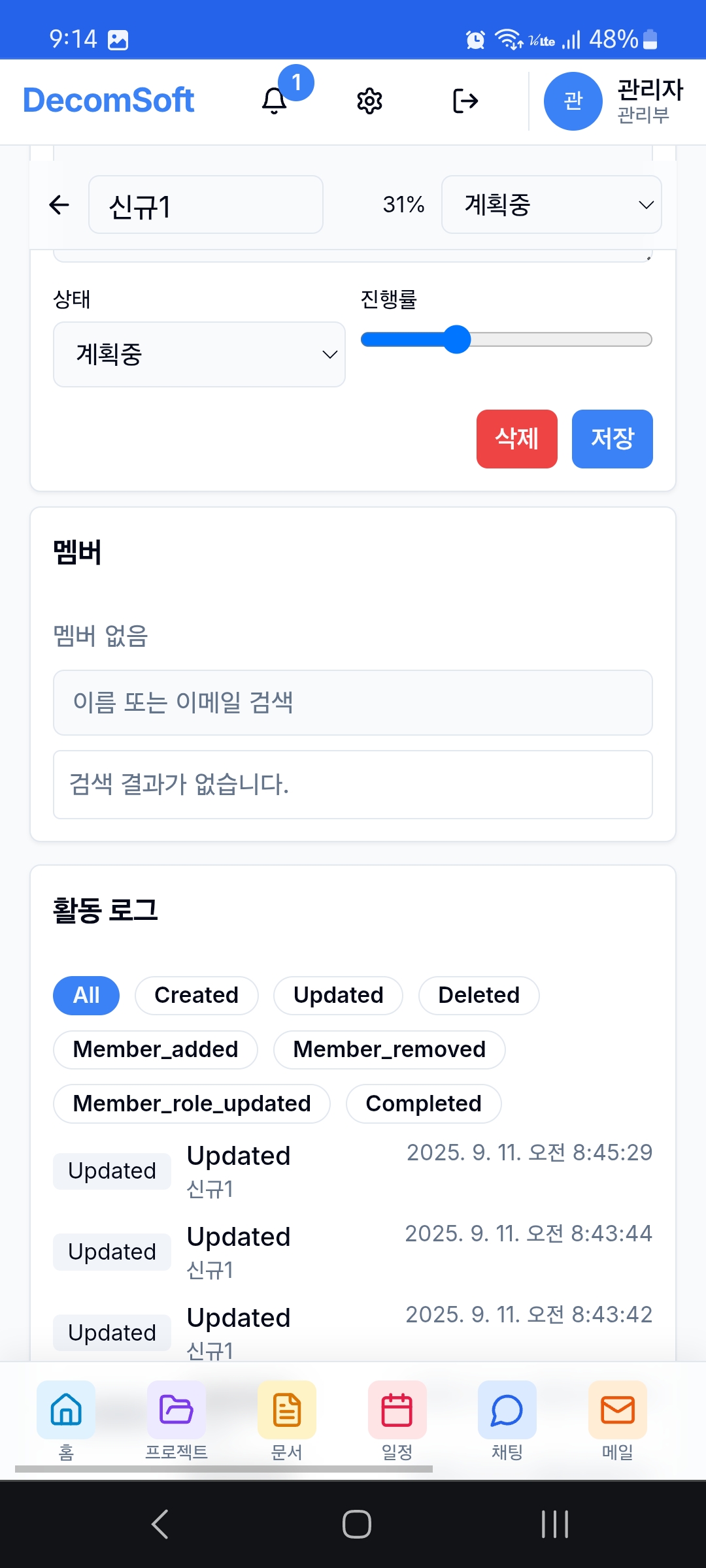Open the 메일 mail navigation icon
The width and height of the screenshot is (706, 1568).
(618, 1409)
